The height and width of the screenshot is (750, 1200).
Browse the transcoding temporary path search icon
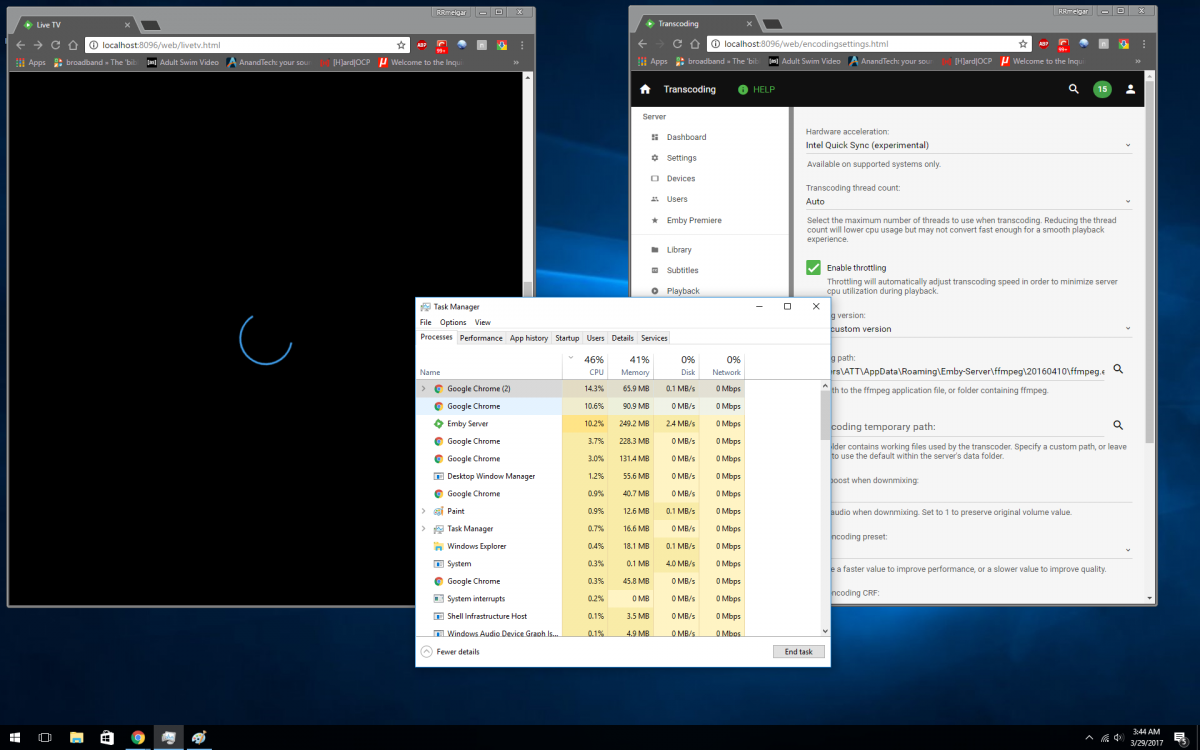[1118, 425]
